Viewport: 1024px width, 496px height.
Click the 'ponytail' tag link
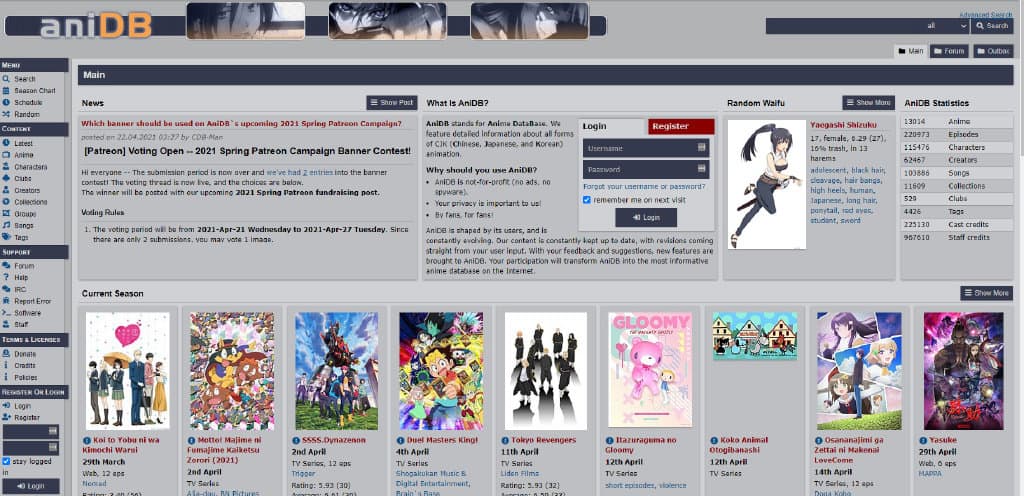(825, 211)
